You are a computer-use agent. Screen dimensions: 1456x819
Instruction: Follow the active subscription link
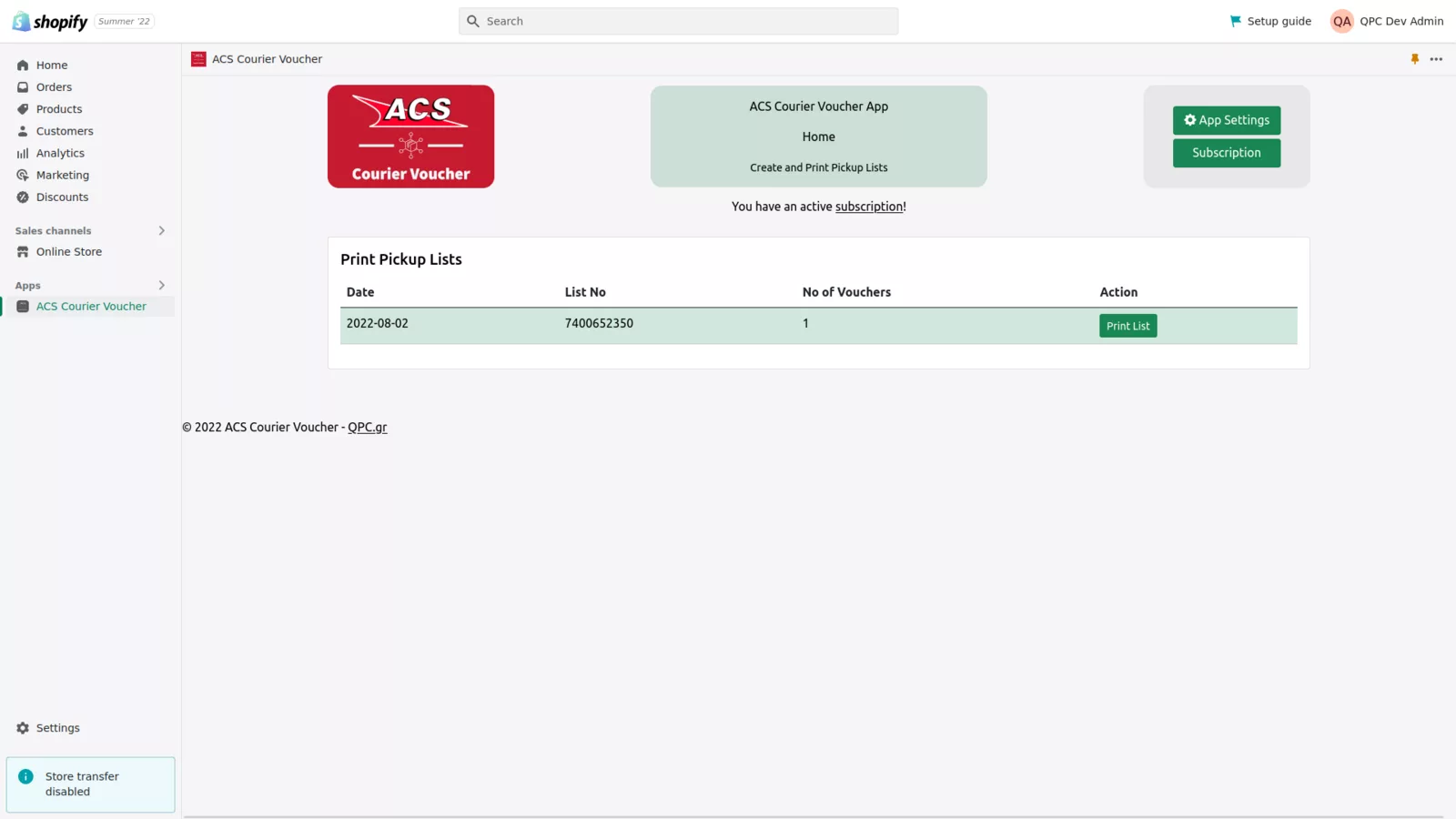pos(869,207)
